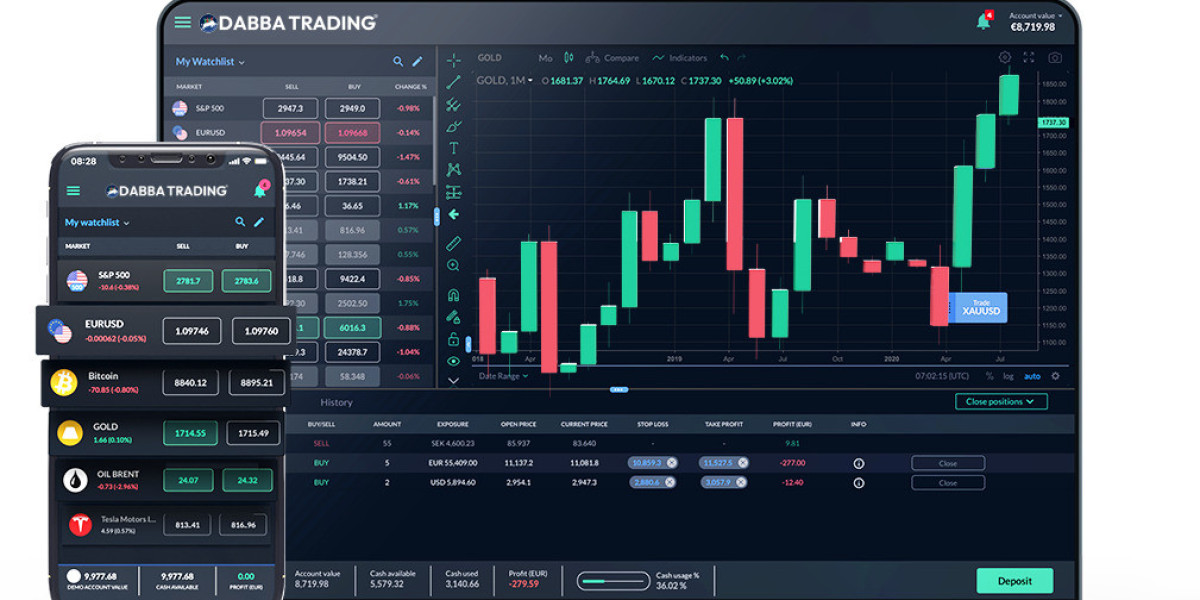The height and width of the screenshot is (600, 1200).
Task: Click EURUSD buy price 1.09668 on desktop
Action: [352, 133]
